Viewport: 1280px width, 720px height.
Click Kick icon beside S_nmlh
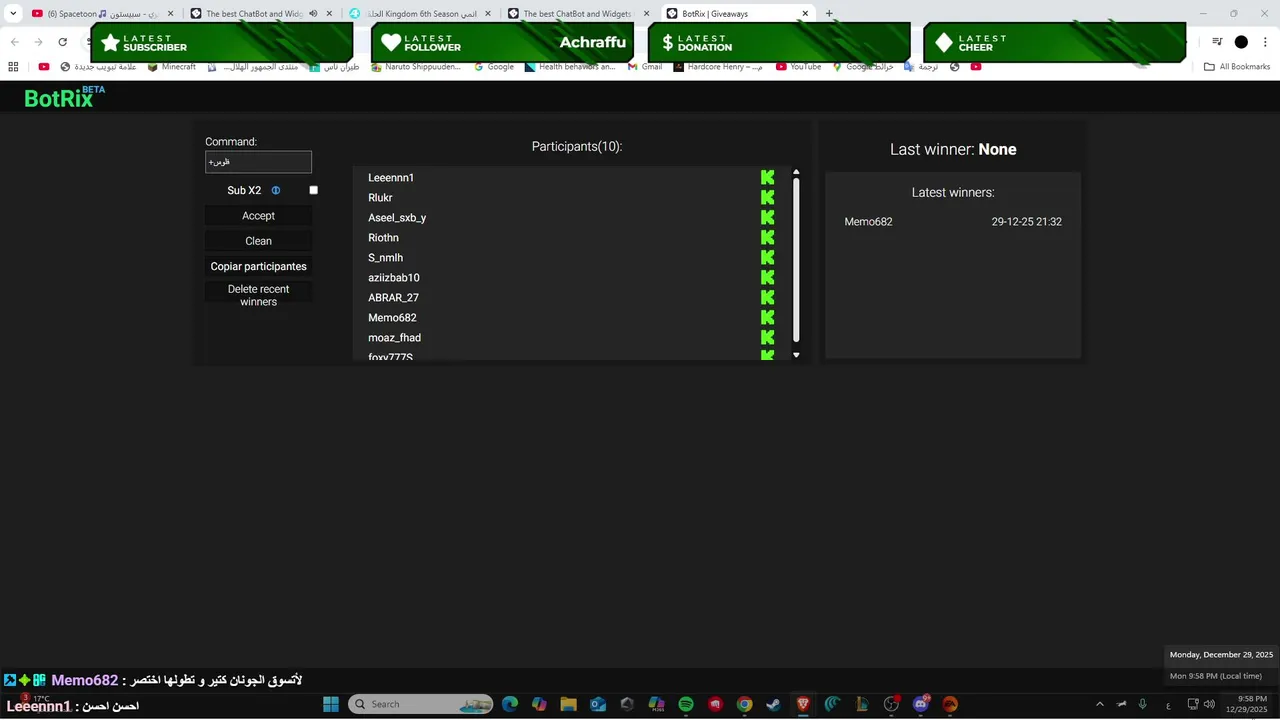tap(768, 257)
